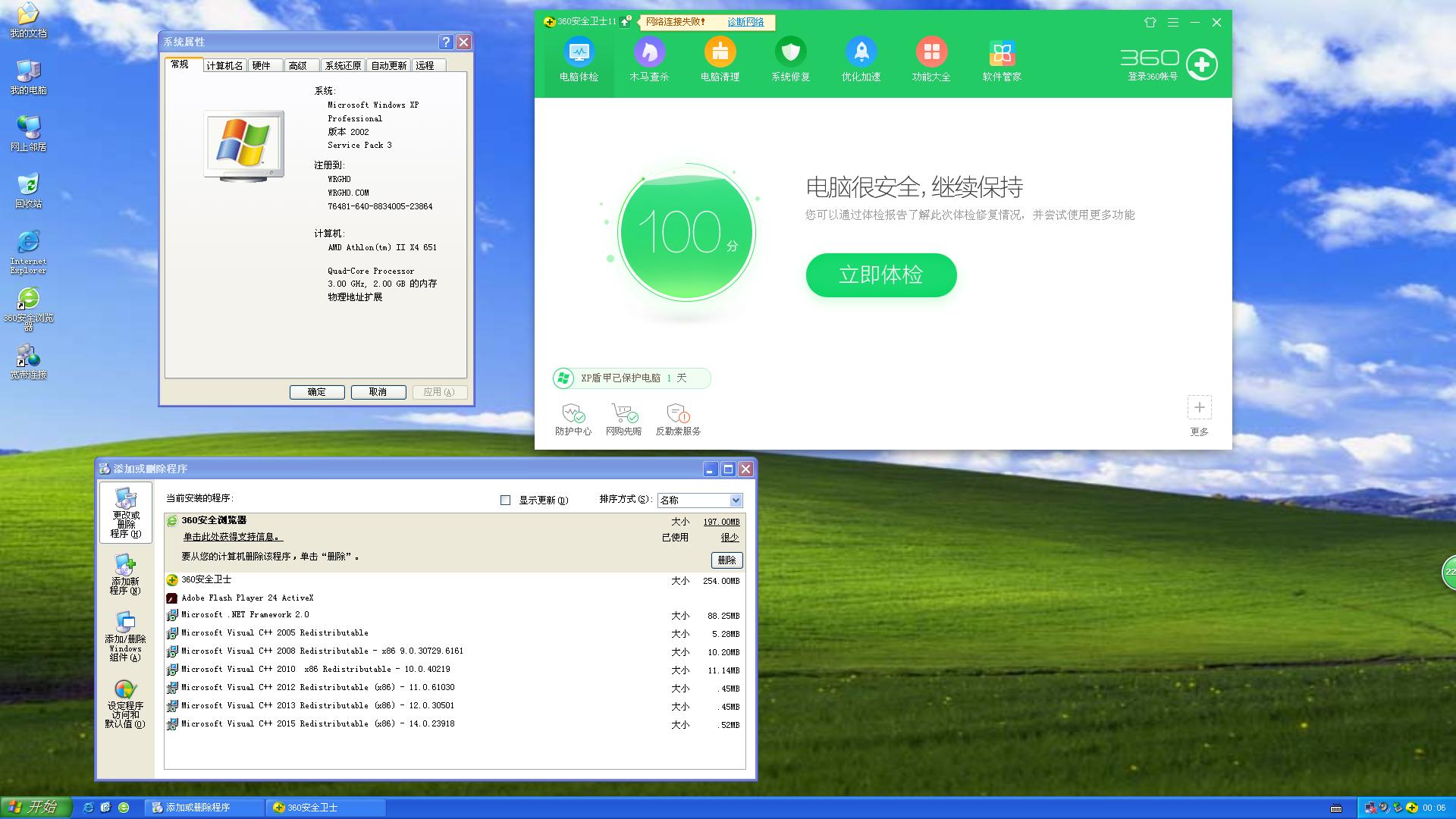Open 360安全浏览器 from desktop
The width and height of the screenshot is (1456, 819).
point(28,298)
